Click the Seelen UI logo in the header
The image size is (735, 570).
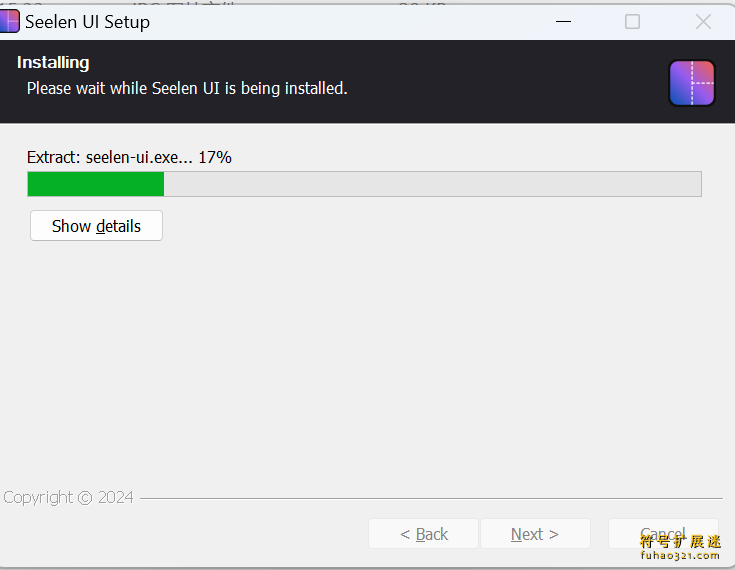692,83
